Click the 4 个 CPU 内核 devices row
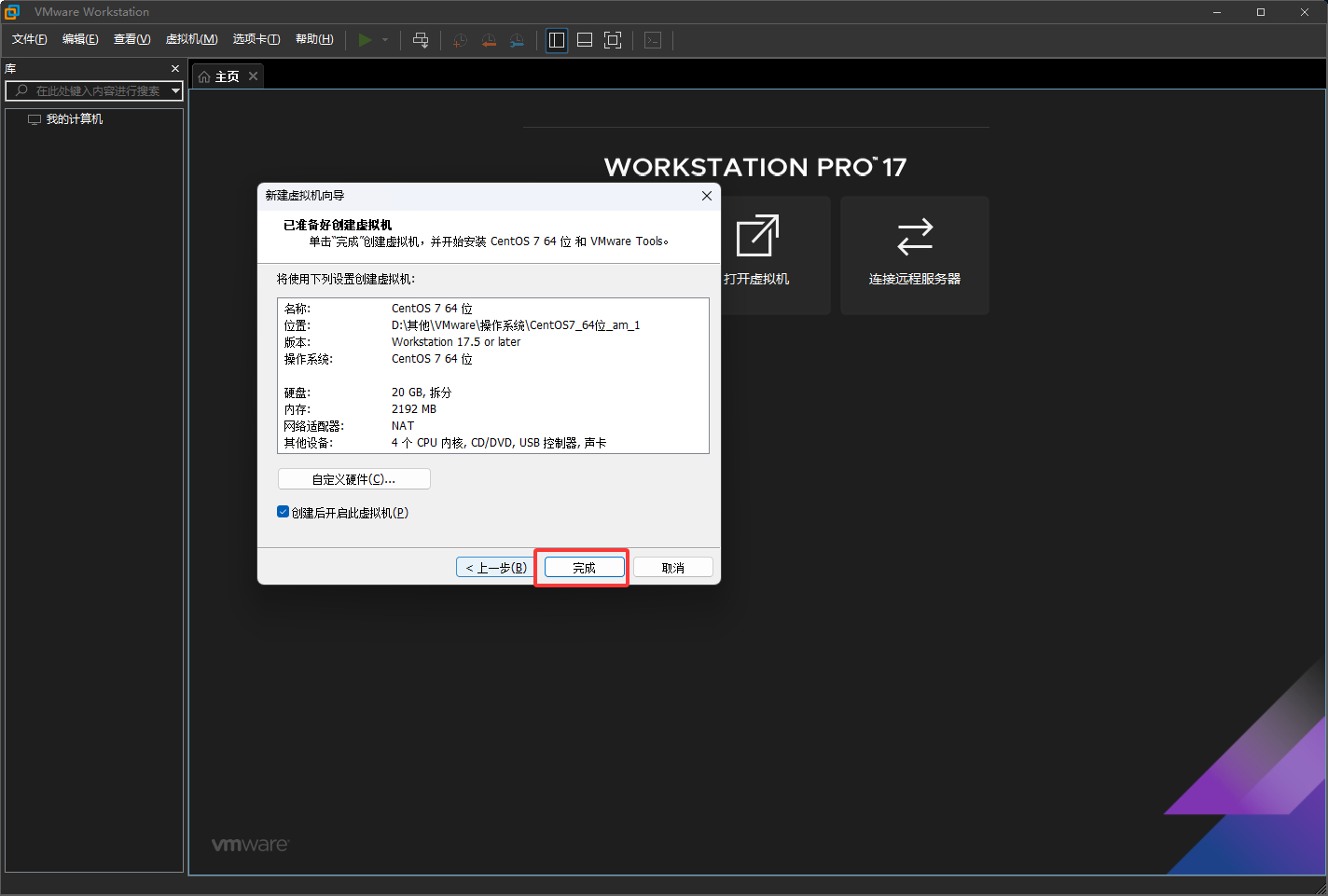Screen dimensions: 1328x896 [x=499, y=443]
